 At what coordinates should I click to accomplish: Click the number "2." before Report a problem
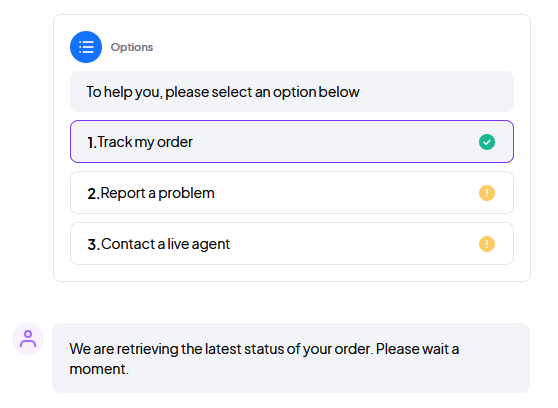pyautogui.click(x=93, y=193)
